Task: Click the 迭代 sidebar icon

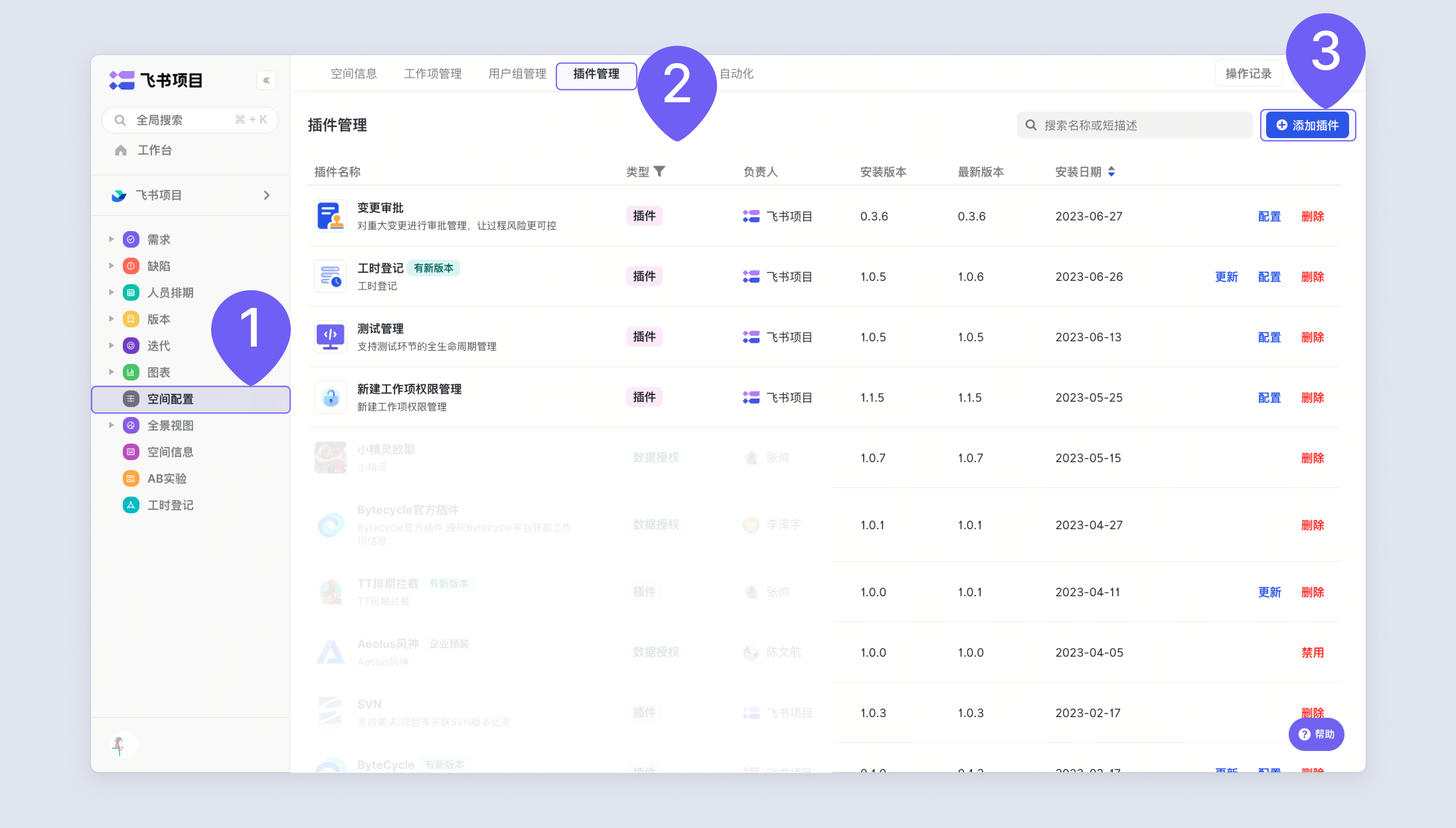Action: point(131,346)
